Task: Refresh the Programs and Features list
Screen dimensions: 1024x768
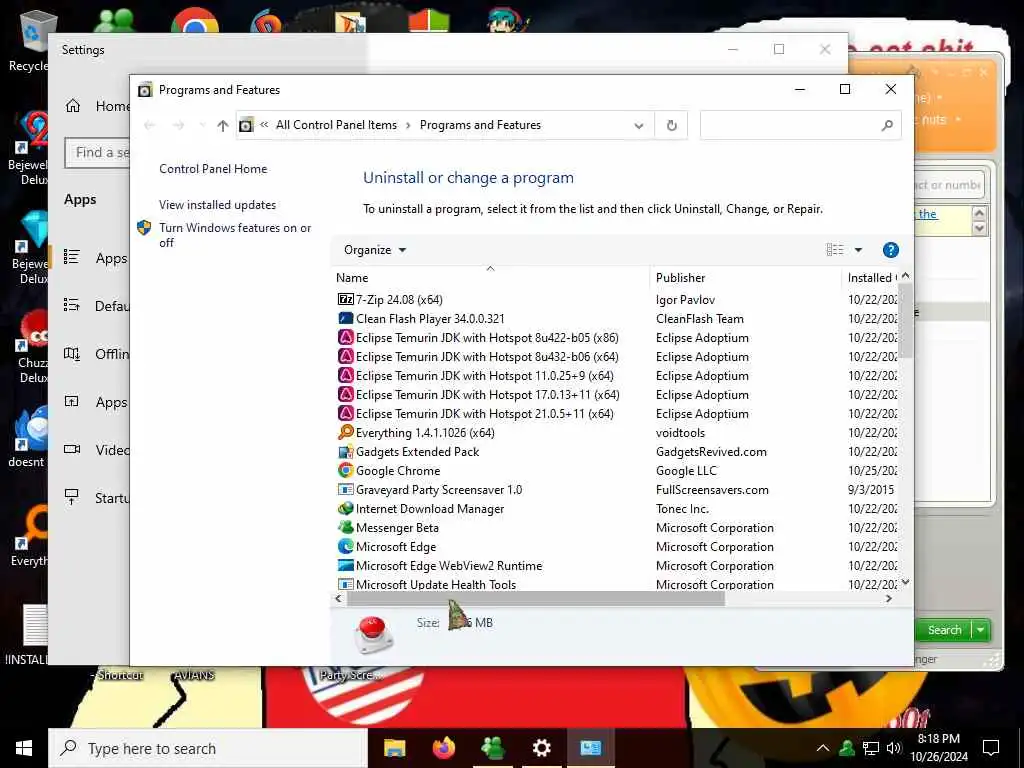Action: coord(671,125)
